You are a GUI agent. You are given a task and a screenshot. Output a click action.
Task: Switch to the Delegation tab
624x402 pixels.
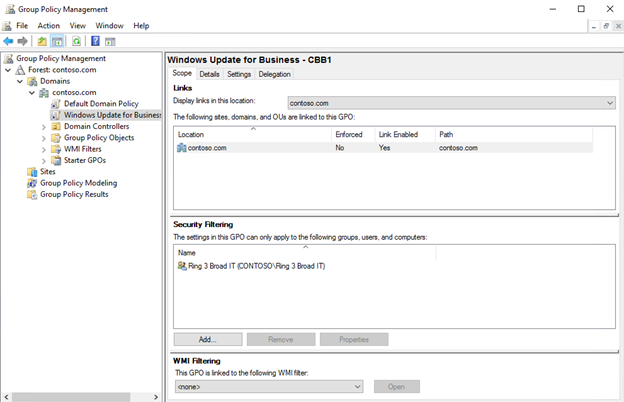pos(275,74)
